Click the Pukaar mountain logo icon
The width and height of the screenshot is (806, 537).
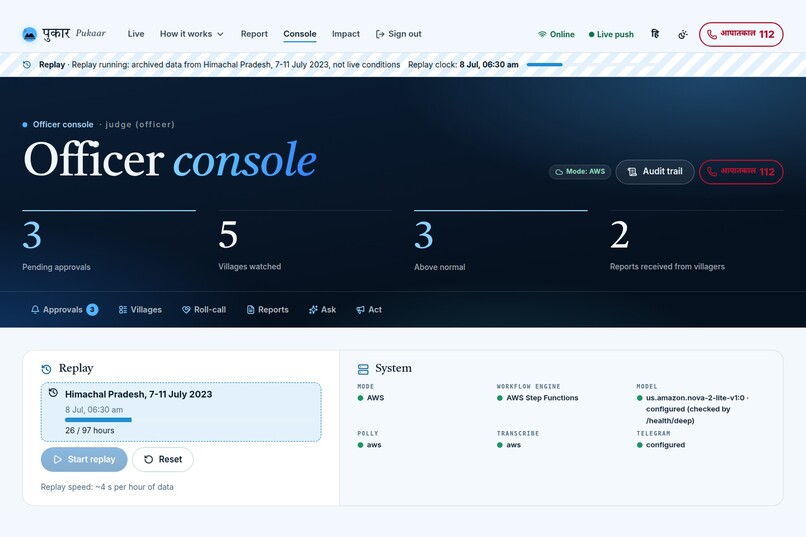coord(30,34)
